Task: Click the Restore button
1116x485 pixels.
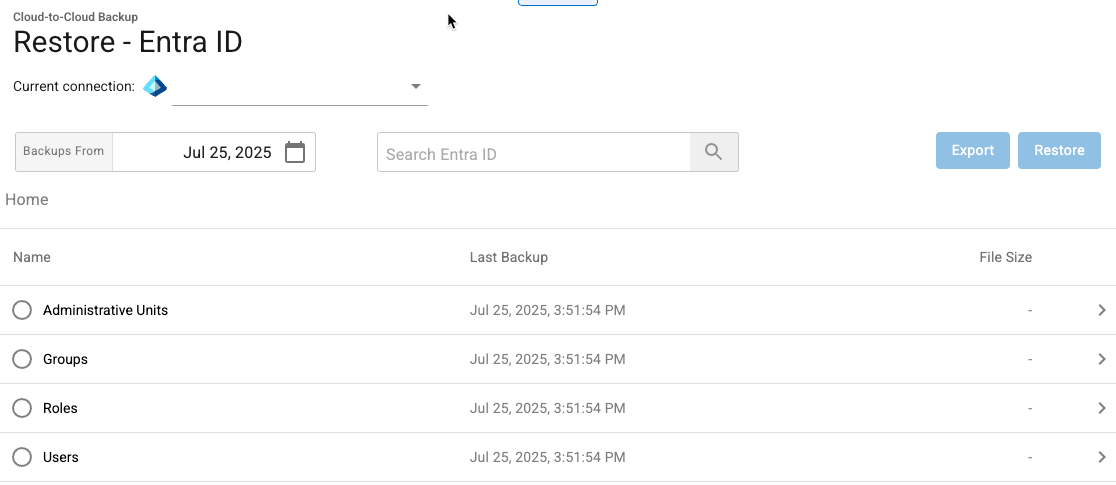Action: [x=1059, y=150]
